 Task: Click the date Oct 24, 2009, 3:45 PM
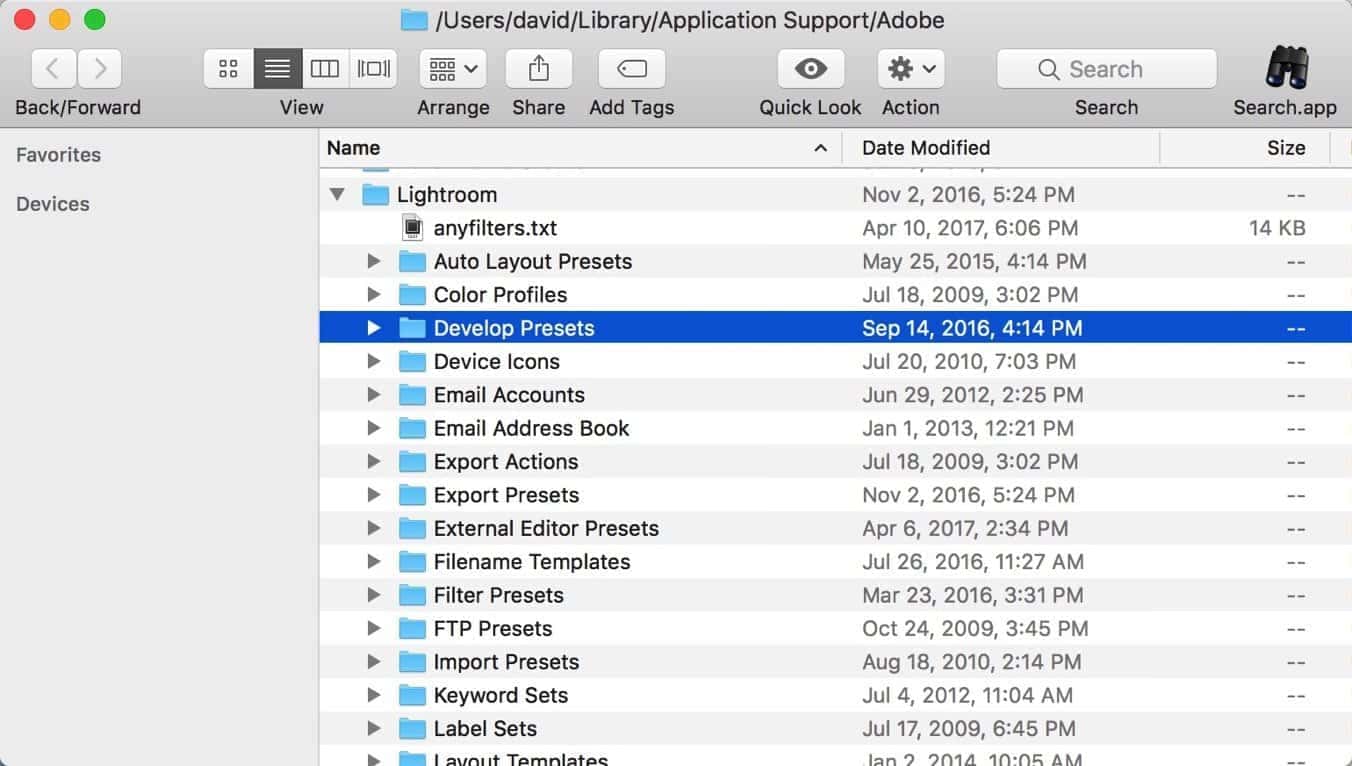975,629
